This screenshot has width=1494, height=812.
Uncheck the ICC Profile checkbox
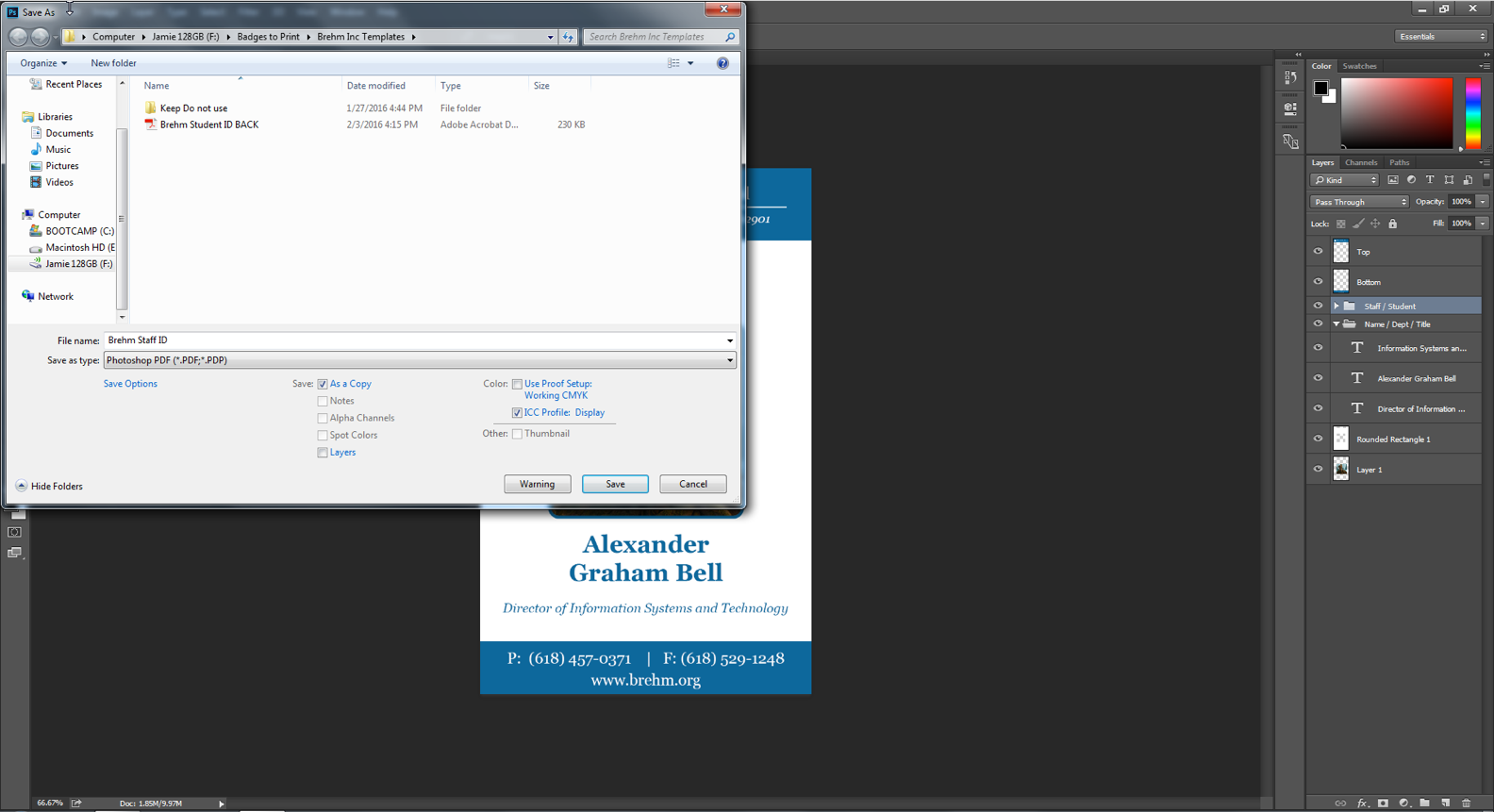coord(517,413)
